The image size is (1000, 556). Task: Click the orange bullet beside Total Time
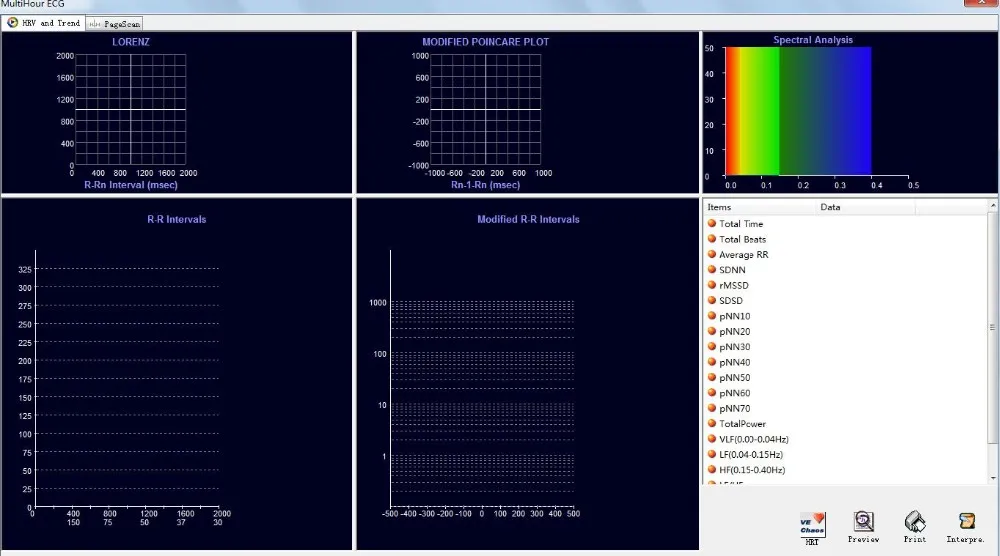tap(712, 224)
